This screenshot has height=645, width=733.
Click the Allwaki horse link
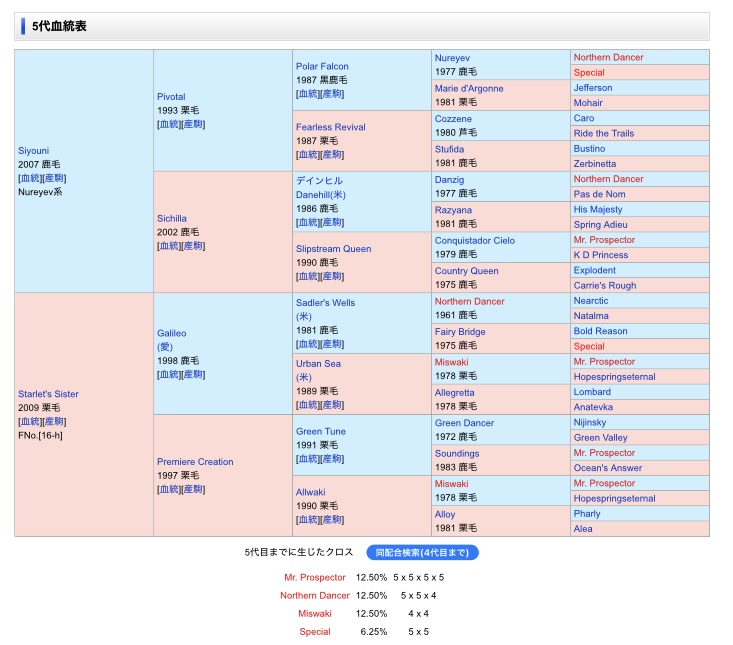[x=312, y=492]
